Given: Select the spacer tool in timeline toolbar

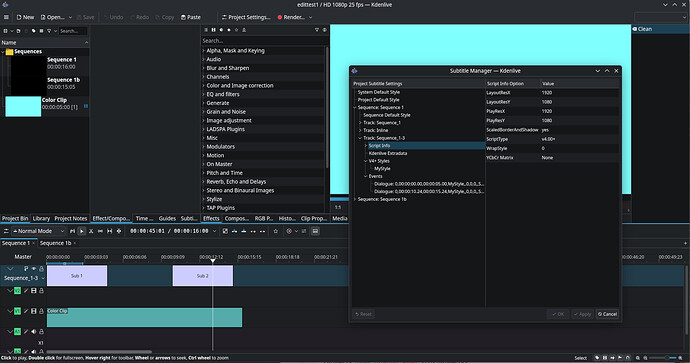Looking at the screenshot, I should pyautogui.click(x=100, y=231).
